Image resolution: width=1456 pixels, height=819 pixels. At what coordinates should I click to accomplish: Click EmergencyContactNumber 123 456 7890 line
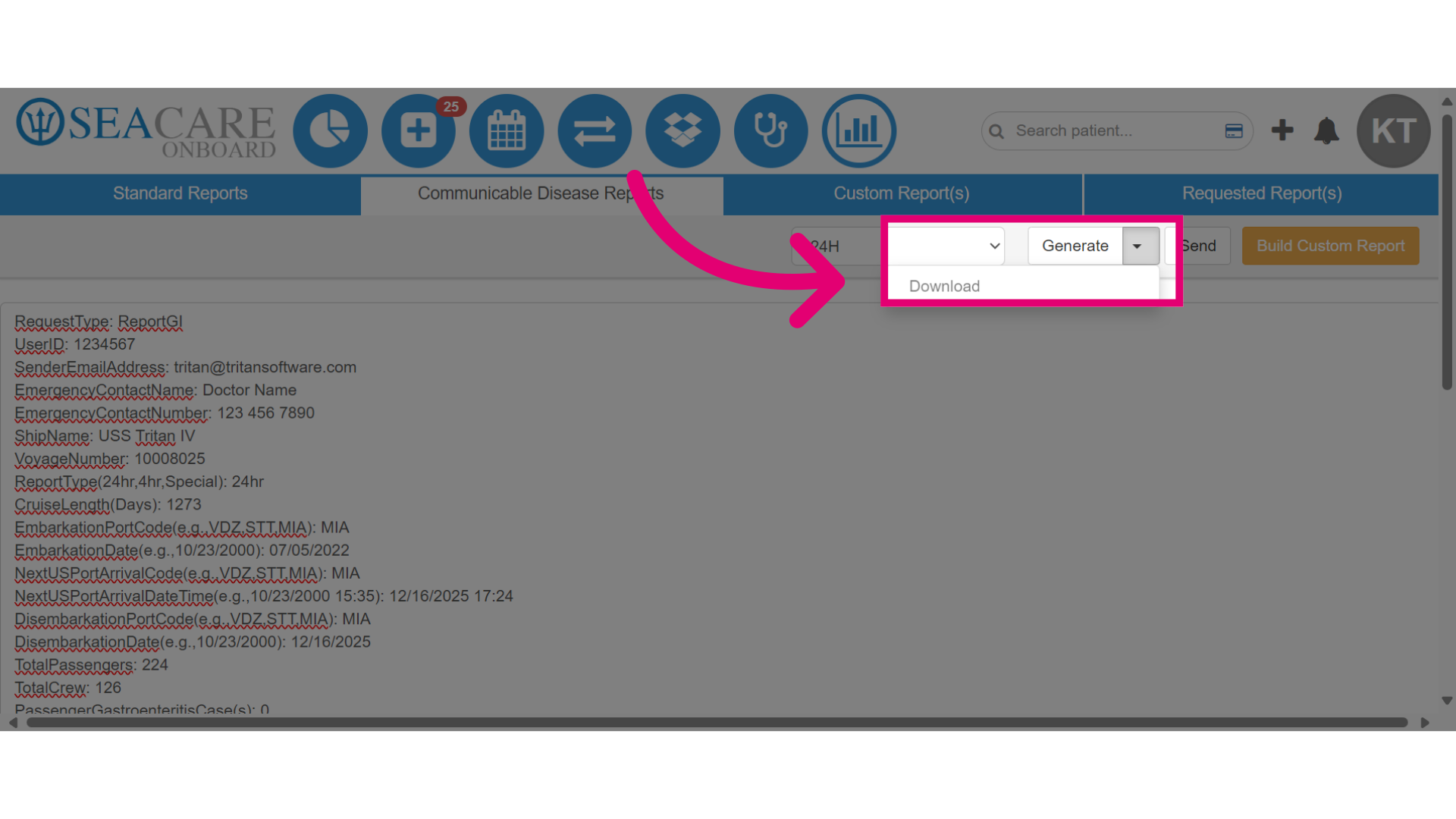tap(165, 413)
